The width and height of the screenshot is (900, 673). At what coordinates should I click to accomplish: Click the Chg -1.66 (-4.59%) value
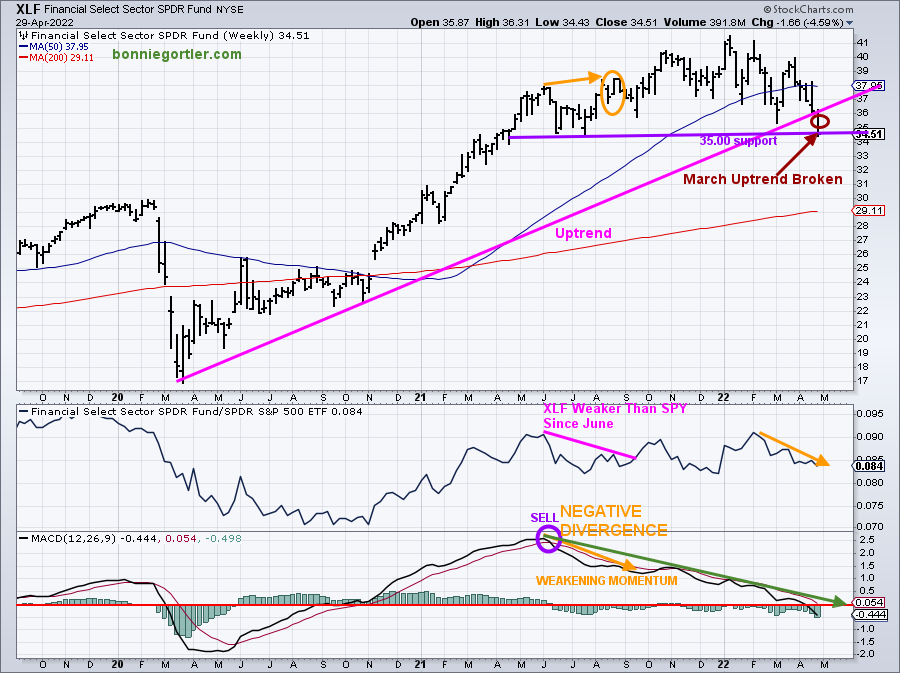(797, 22)
